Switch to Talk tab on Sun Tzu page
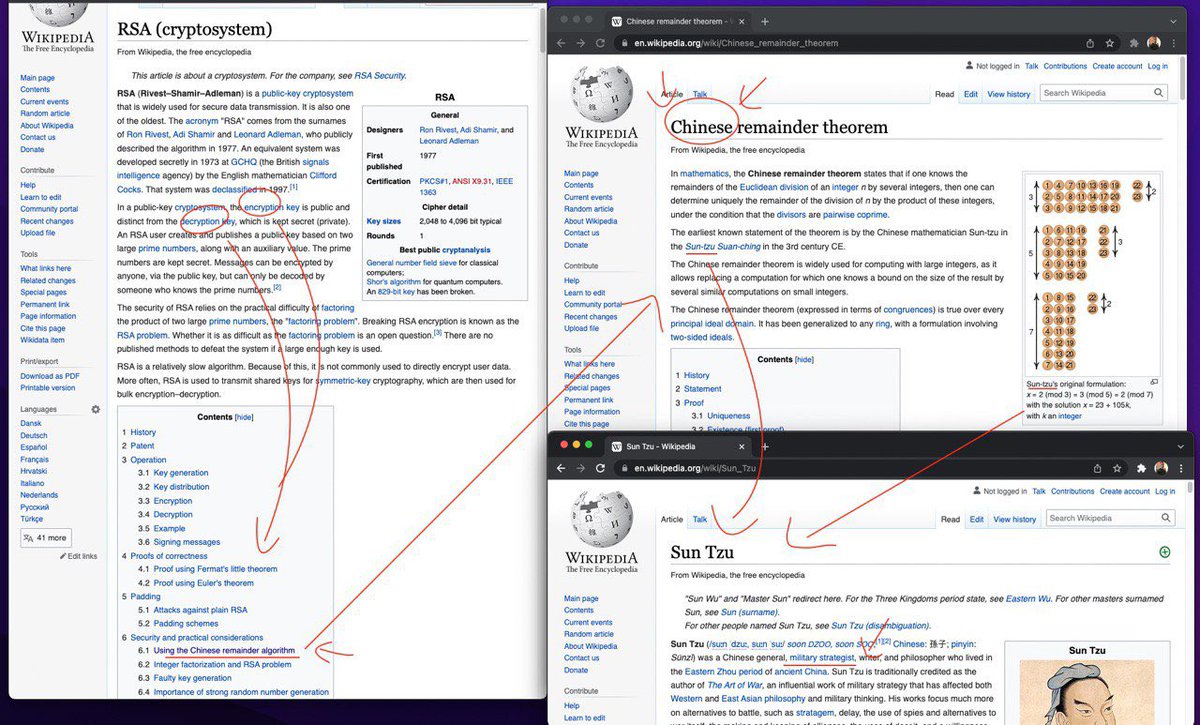1200x725 pixels. click(x=700, y=519)
